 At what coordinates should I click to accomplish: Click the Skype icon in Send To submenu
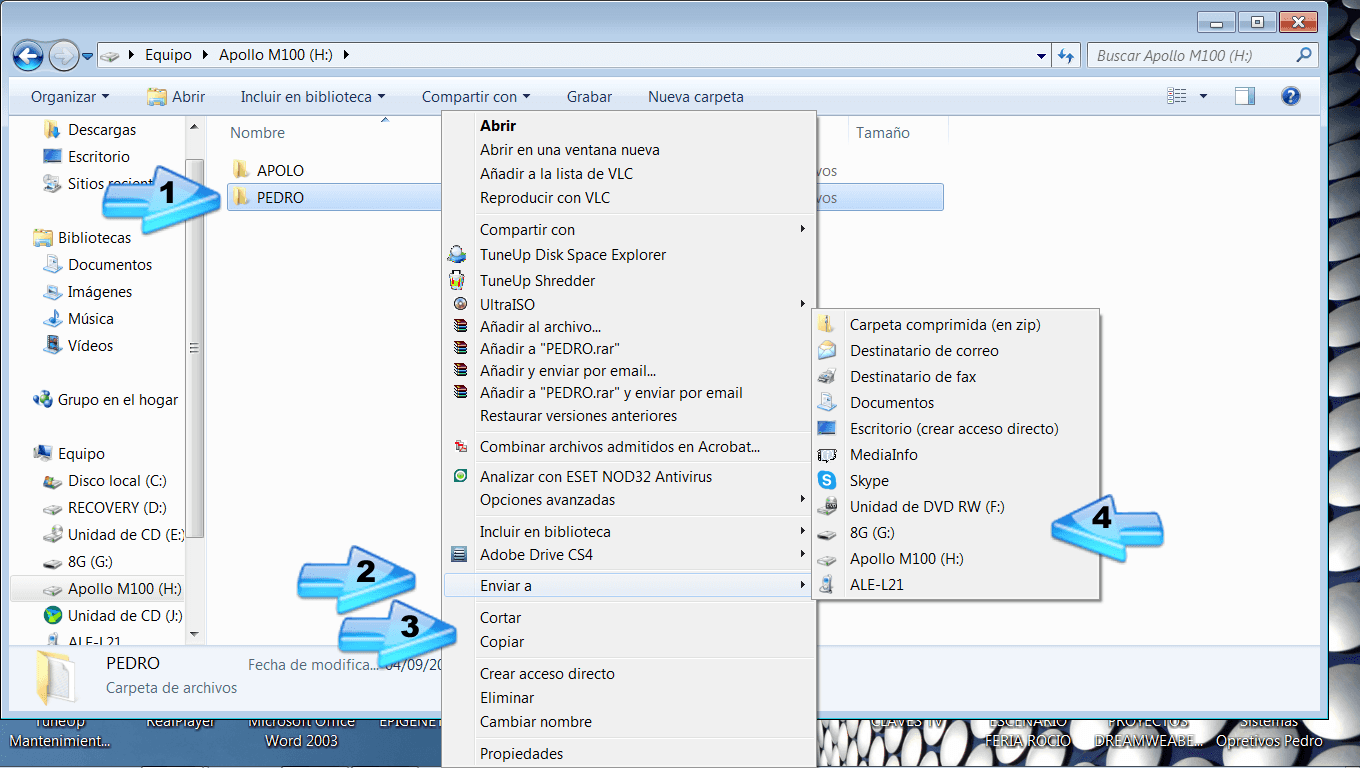(x=827, y=481)
